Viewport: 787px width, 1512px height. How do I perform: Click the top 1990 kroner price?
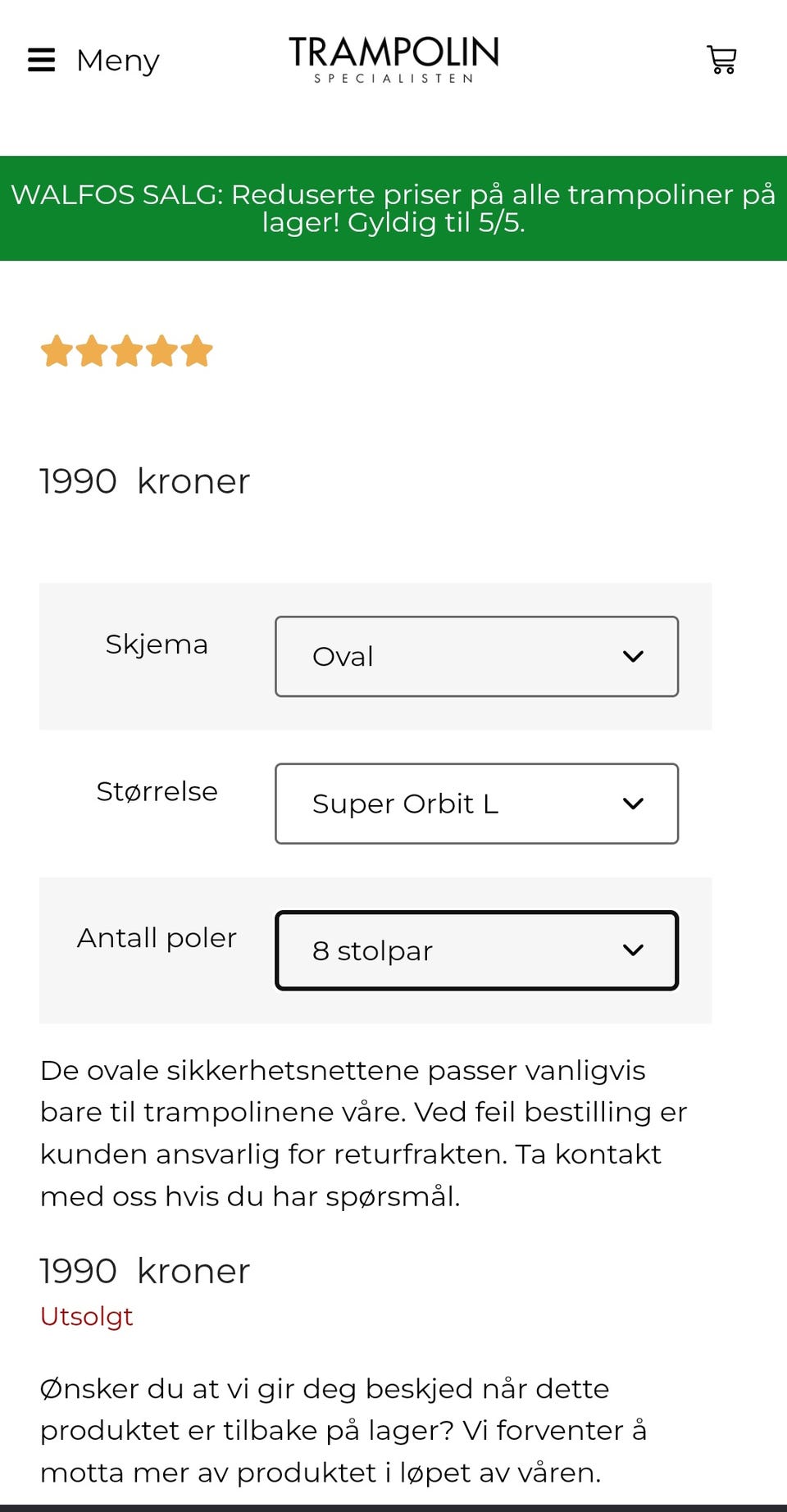pos(145,481)
